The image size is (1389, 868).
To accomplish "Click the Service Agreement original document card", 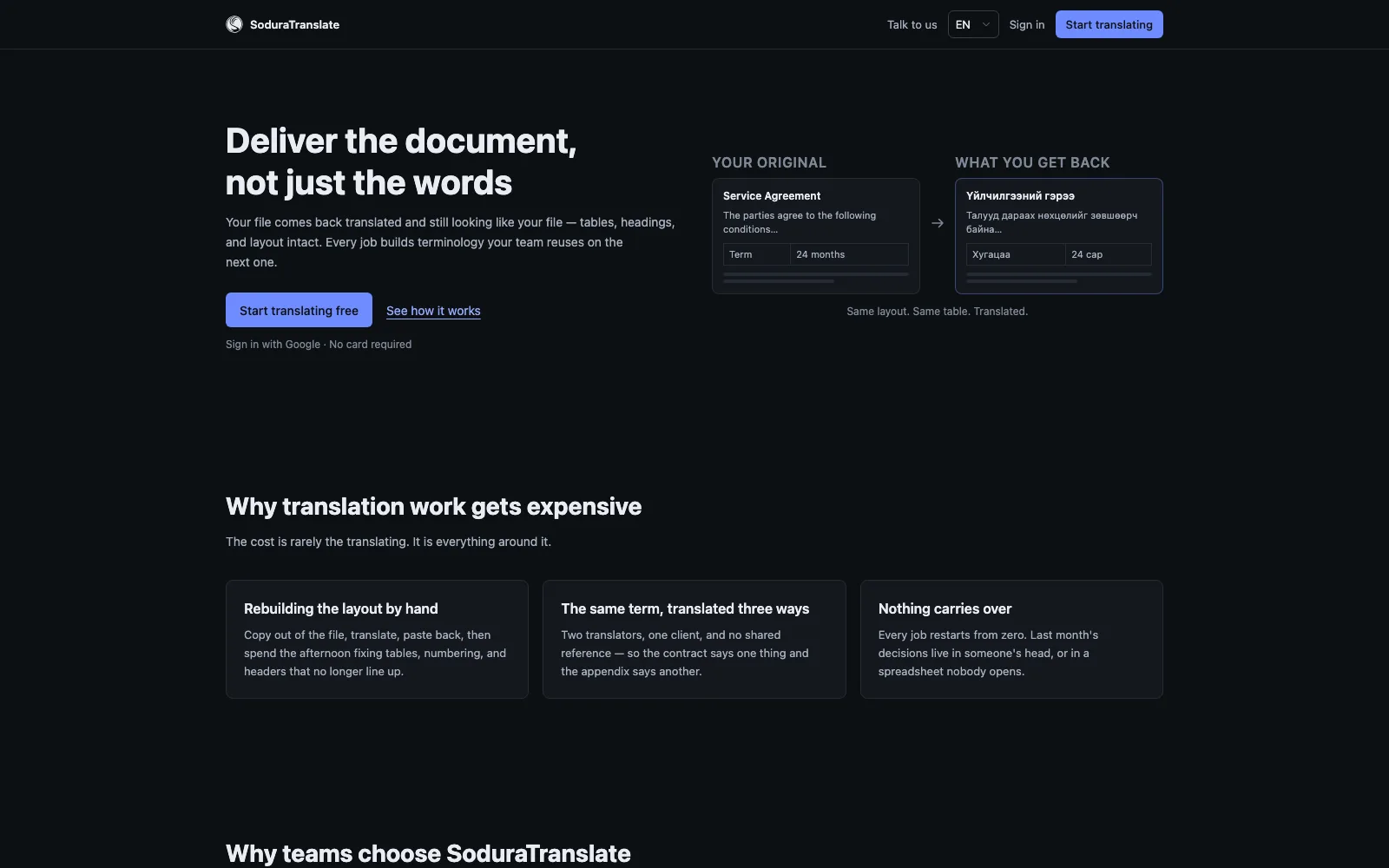I will (x=816, y=236).
